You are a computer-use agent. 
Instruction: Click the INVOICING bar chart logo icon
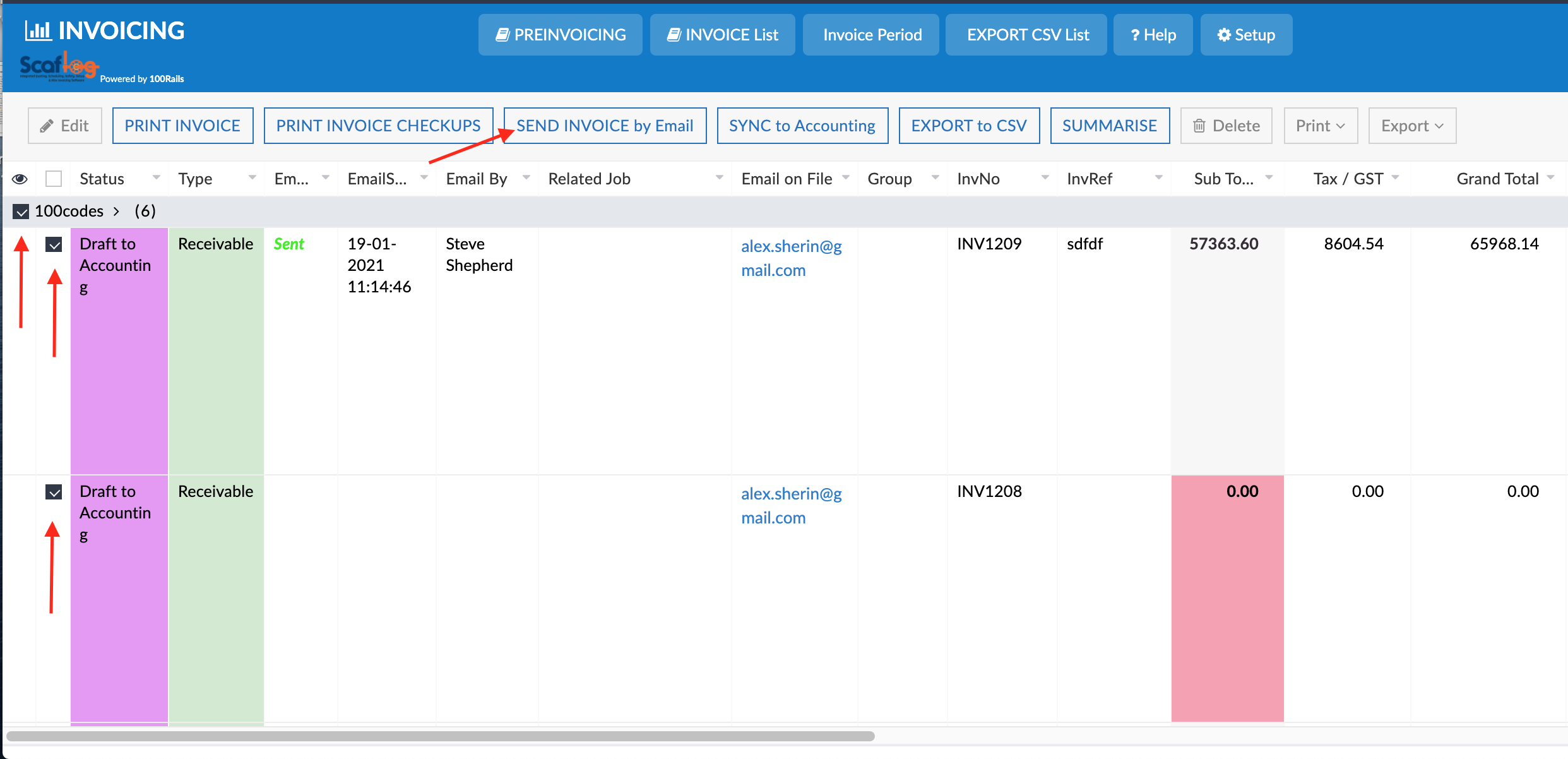click(x=38, y=31)
